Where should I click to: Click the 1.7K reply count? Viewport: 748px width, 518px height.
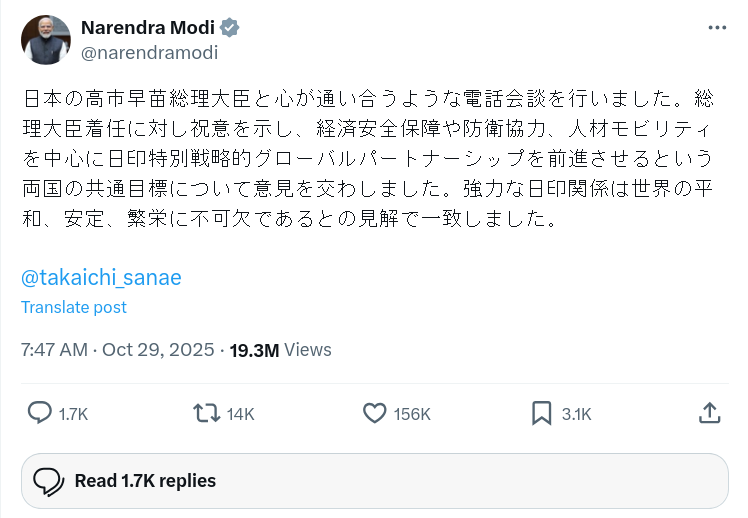(x=73, y=414)
